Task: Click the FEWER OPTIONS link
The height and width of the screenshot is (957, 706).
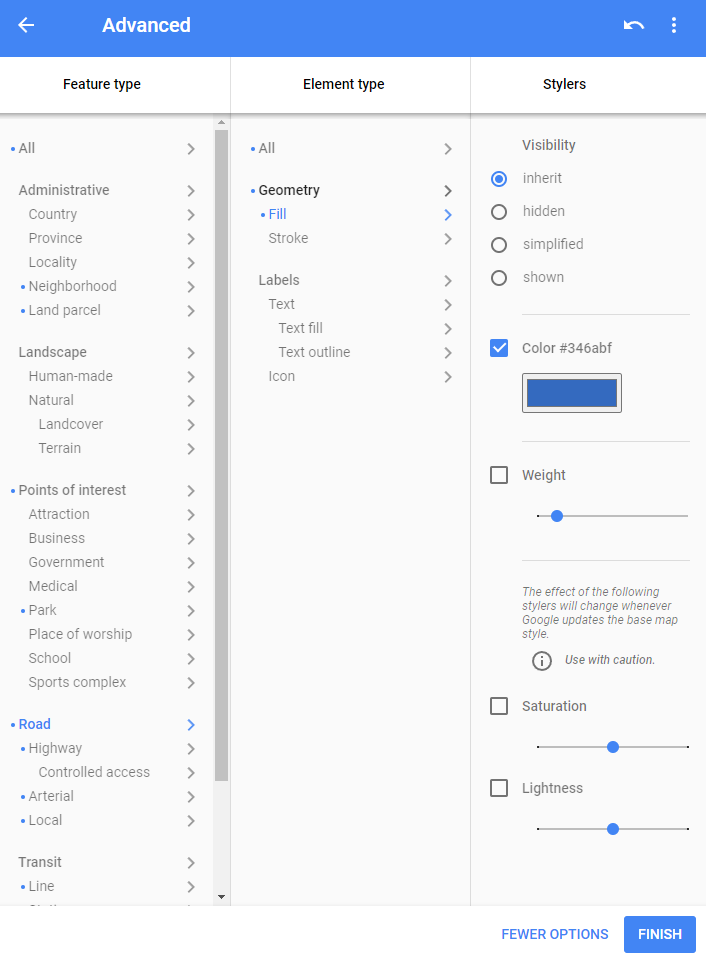Action: pos(555,934)
